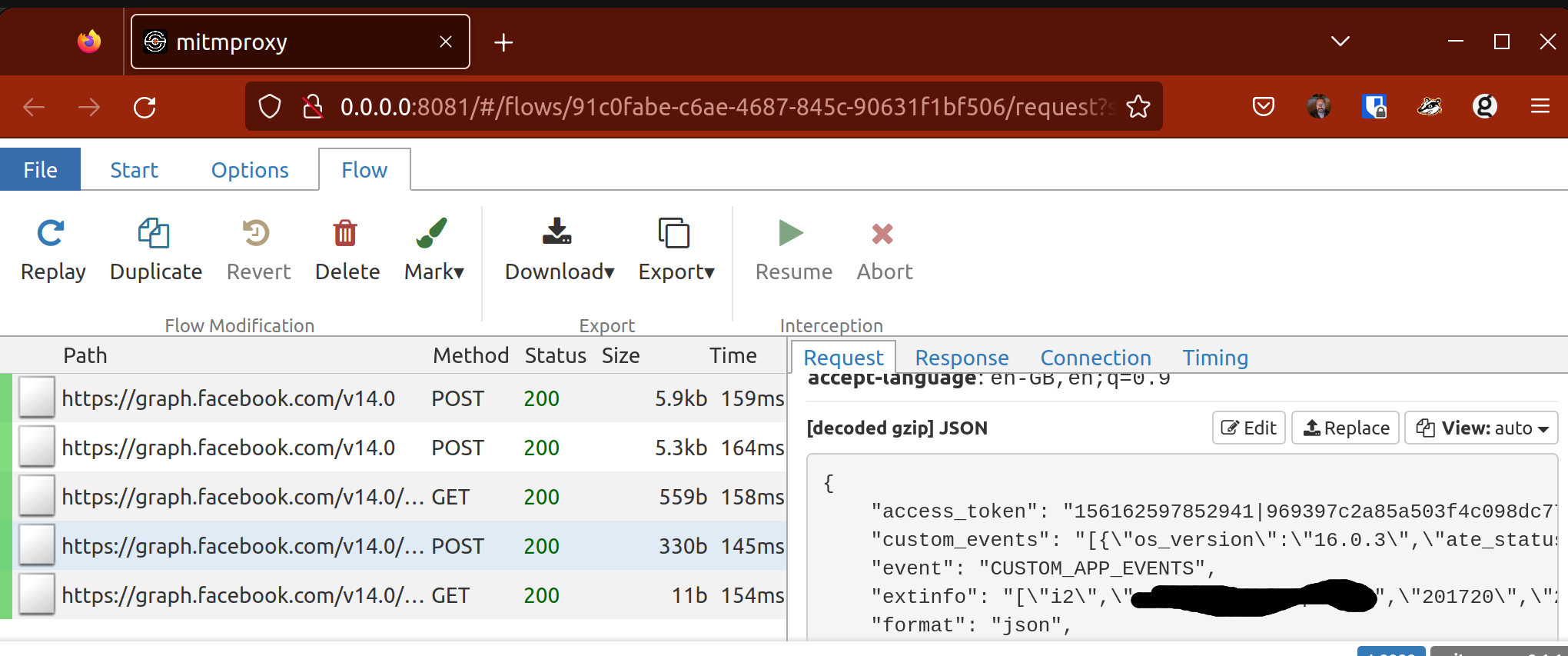The height and width of the screenshot is (656, 1568).
Task: Focus the browser address bar
Action: [x=723, y=107]
